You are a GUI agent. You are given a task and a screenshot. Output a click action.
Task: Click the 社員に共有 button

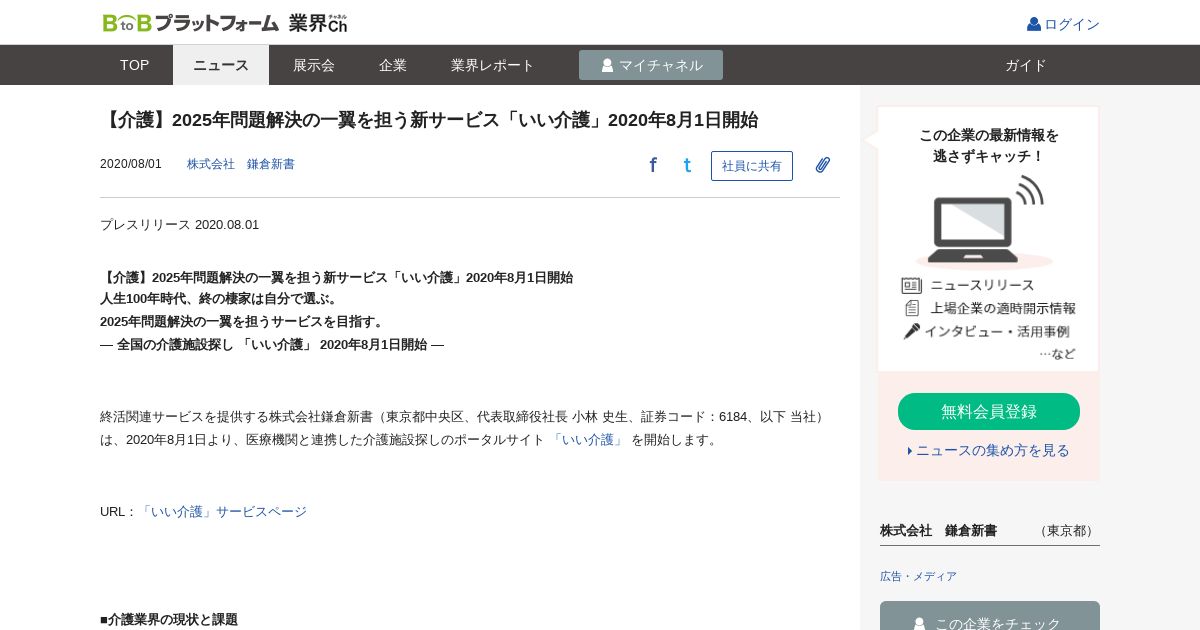[x=752, y=166]
